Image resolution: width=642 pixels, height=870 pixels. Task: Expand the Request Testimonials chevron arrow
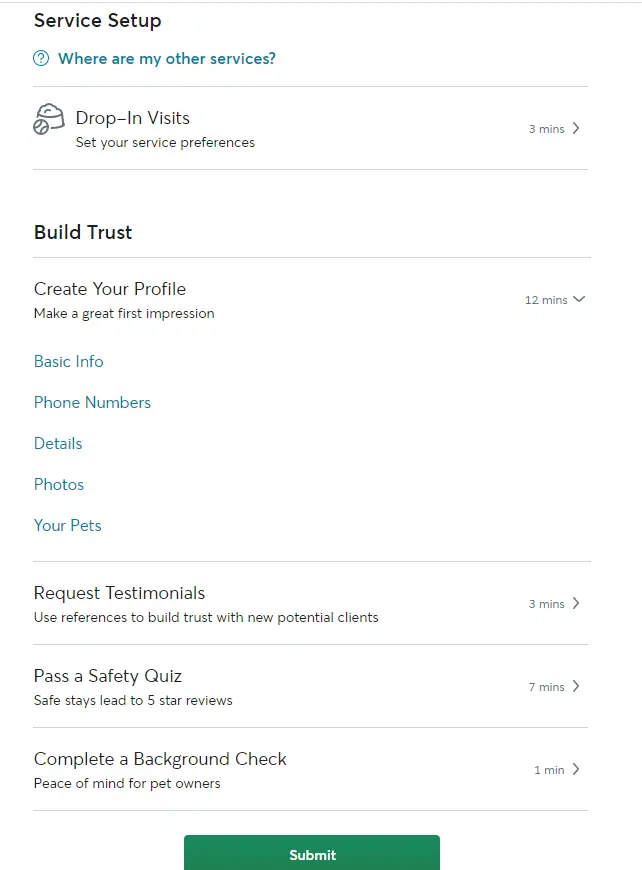(x=576, y=603)
